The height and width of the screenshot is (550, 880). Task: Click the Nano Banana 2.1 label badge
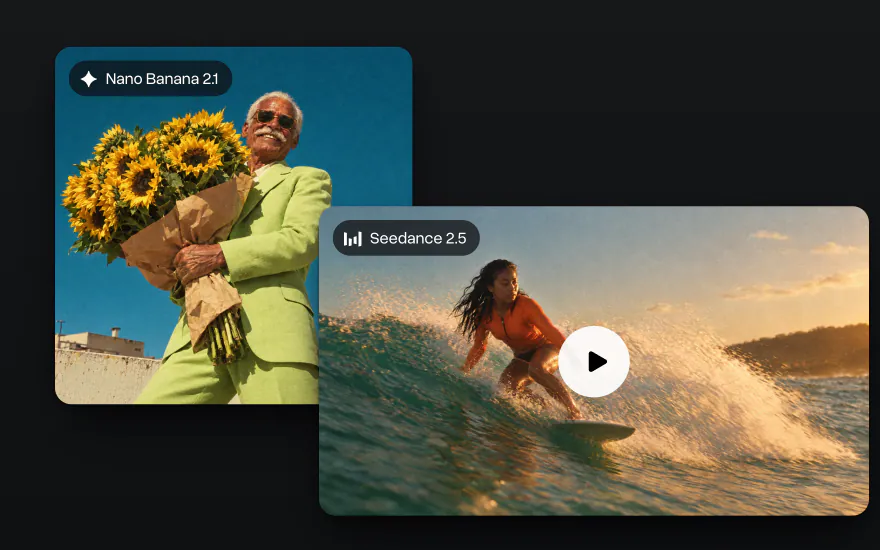pos(150,79)
